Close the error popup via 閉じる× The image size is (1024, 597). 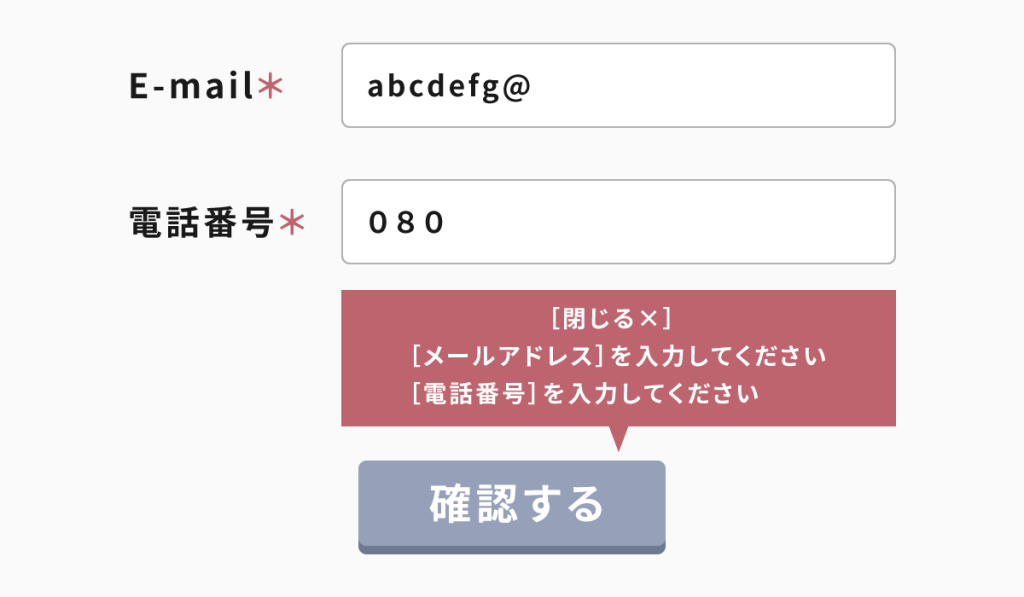(610, 319)
